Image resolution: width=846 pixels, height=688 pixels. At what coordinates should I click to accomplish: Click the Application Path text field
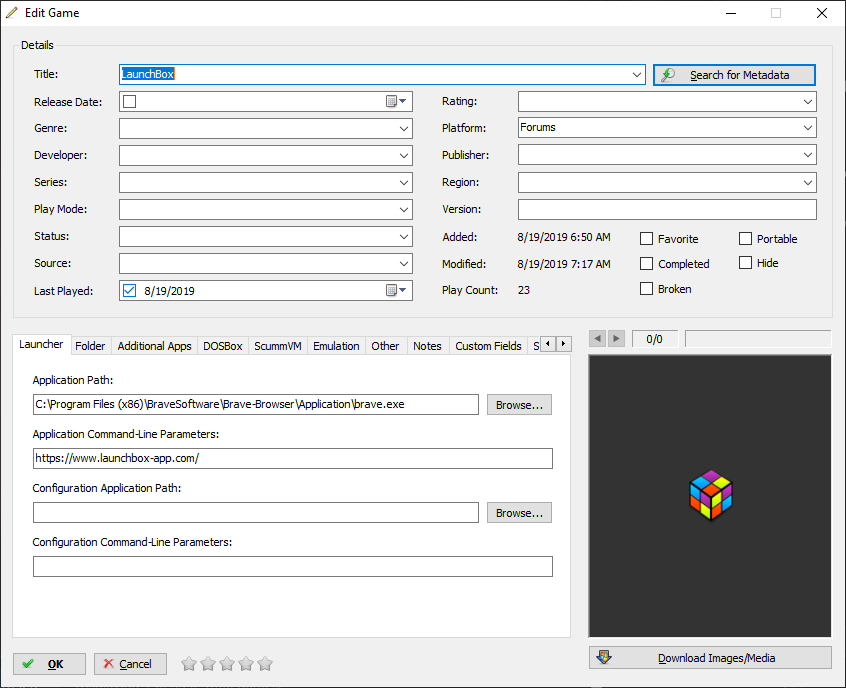[256, 405]
